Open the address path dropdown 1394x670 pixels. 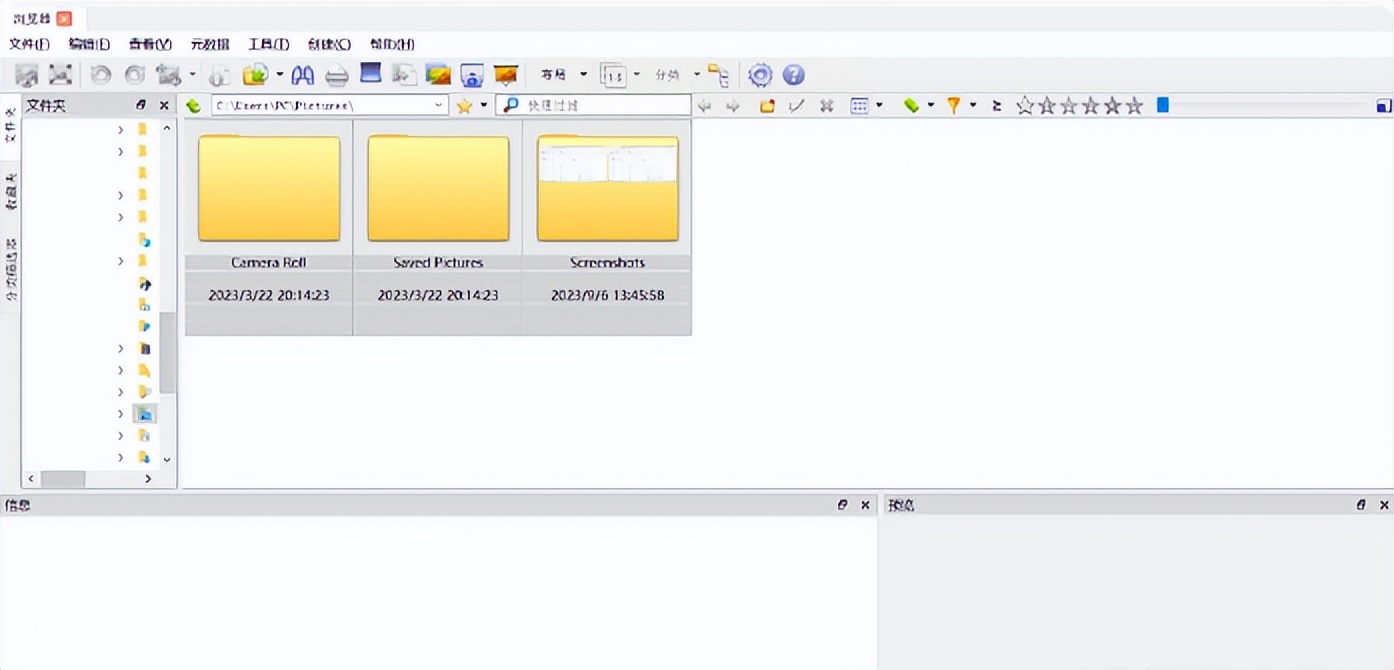point(439,105)
